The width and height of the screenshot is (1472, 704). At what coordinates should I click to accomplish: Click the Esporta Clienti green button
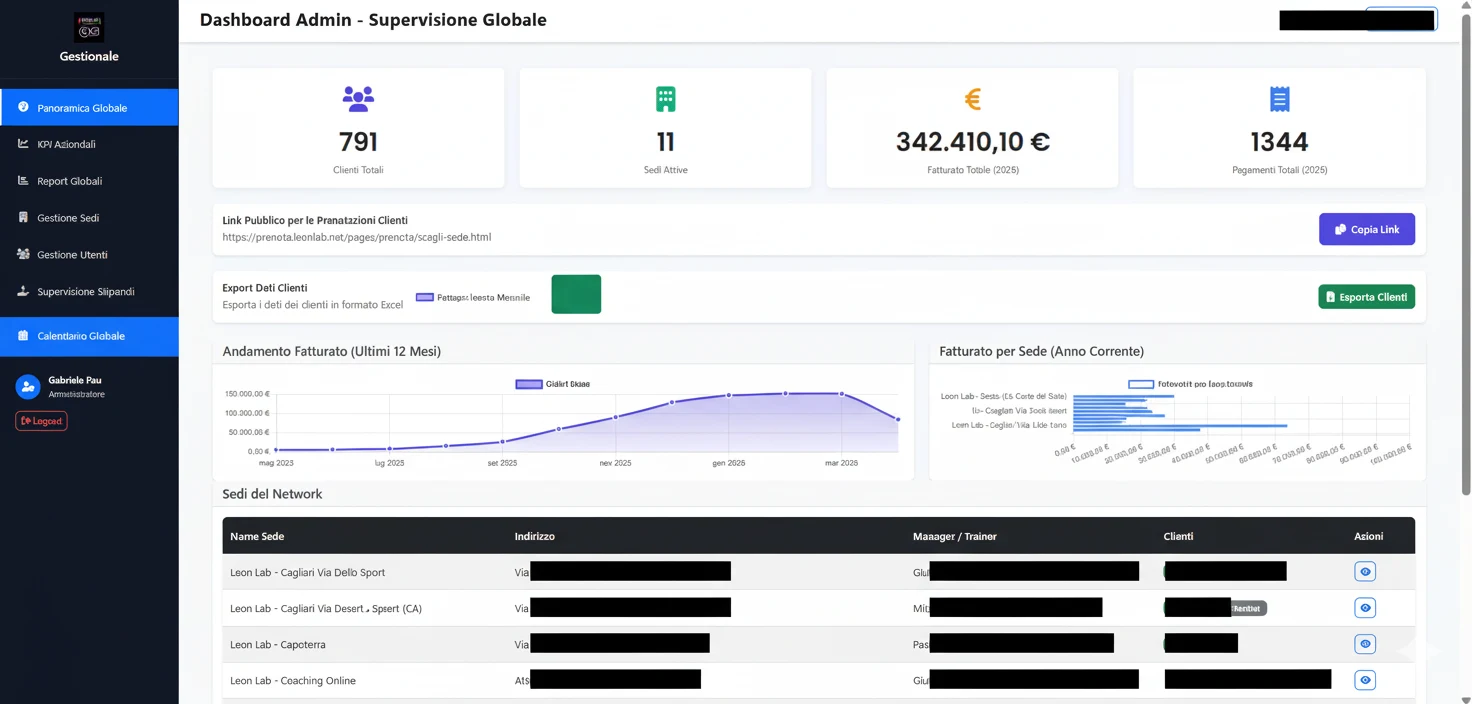1366,296
